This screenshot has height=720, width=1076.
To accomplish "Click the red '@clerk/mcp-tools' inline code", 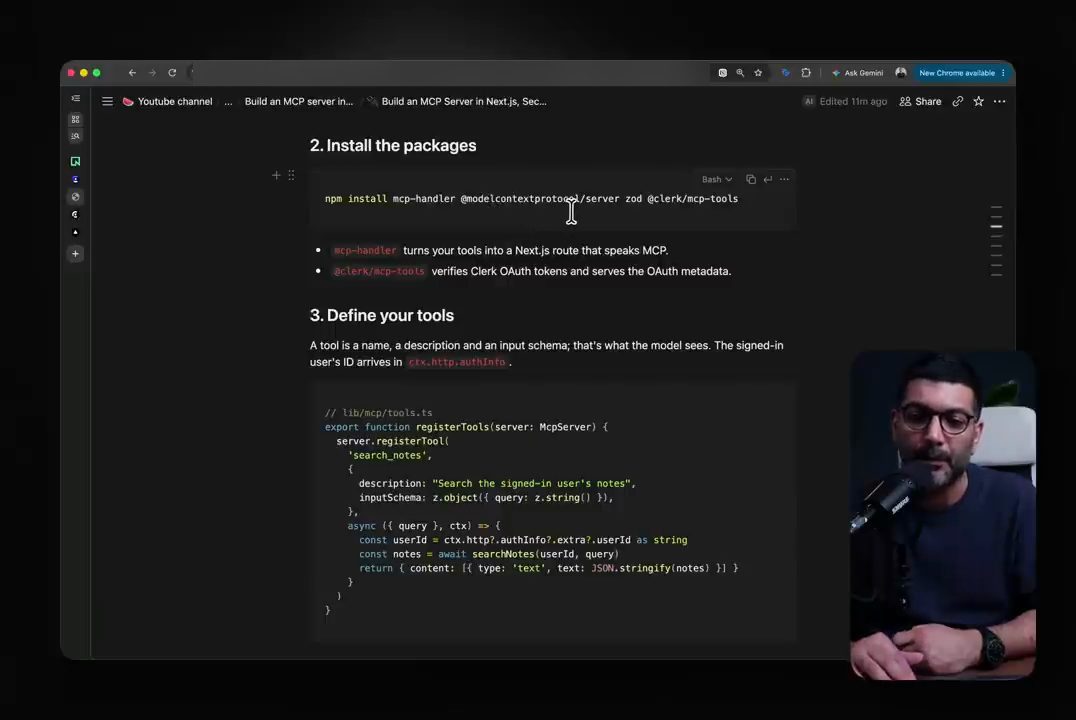I will [x=379, y=271].
